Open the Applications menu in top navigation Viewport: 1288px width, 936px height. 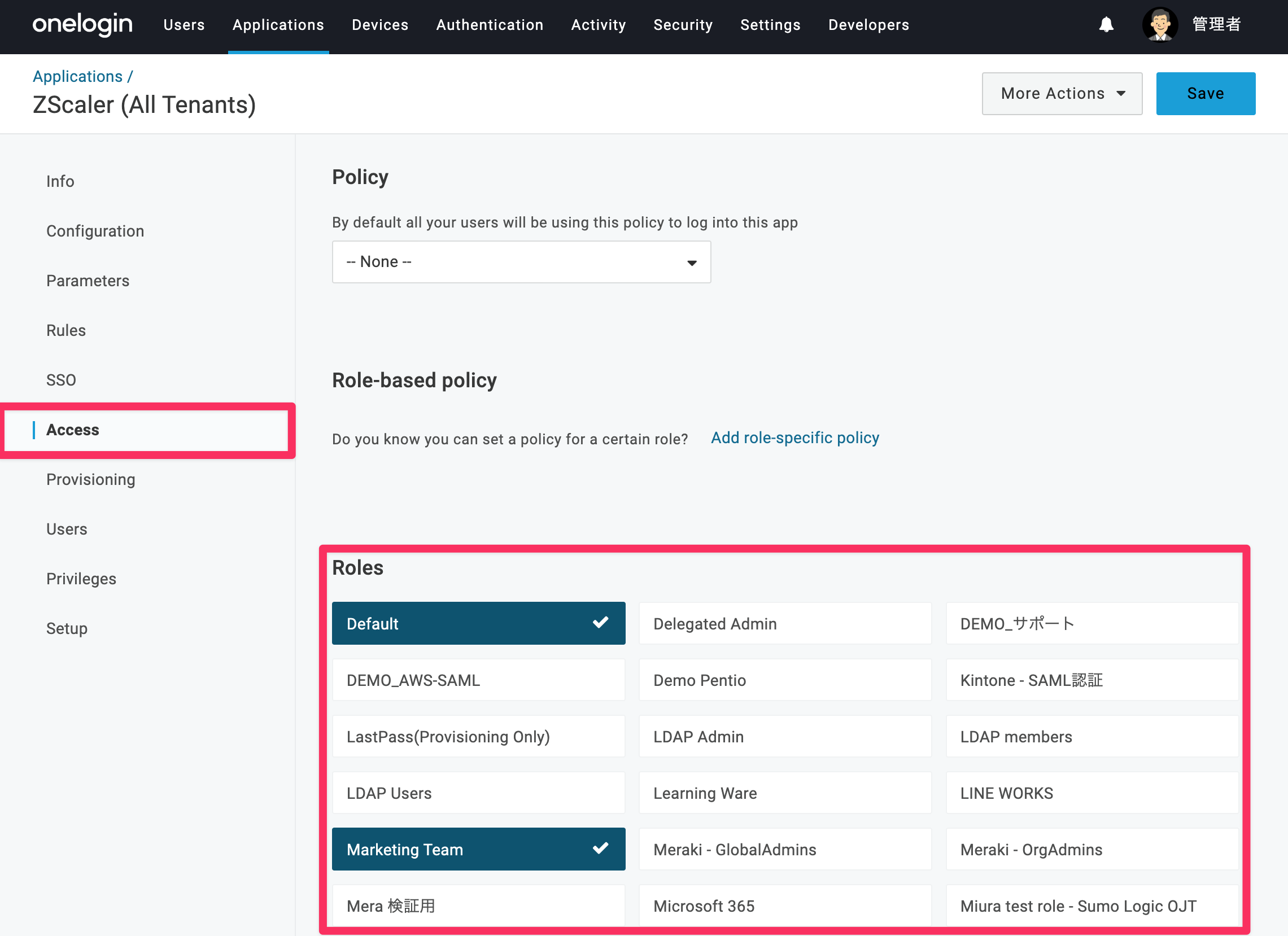[278, 25]
